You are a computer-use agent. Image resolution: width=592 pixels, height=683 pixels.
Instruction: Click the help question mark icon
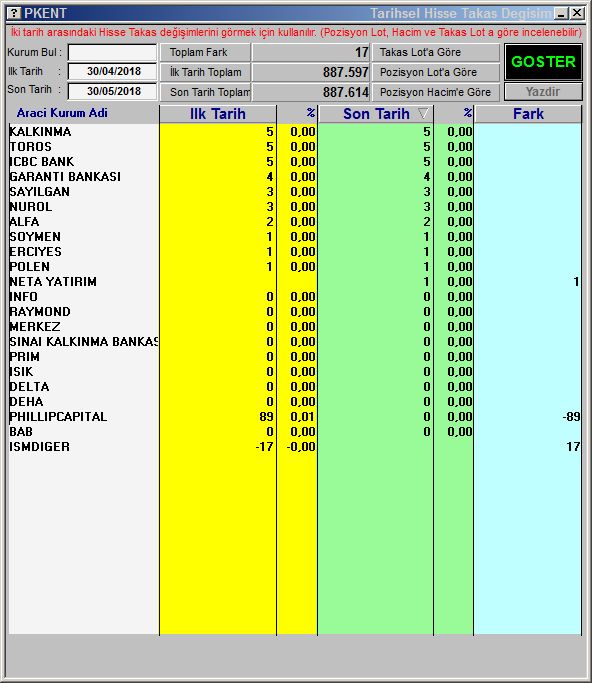click(x=14, y=13)
